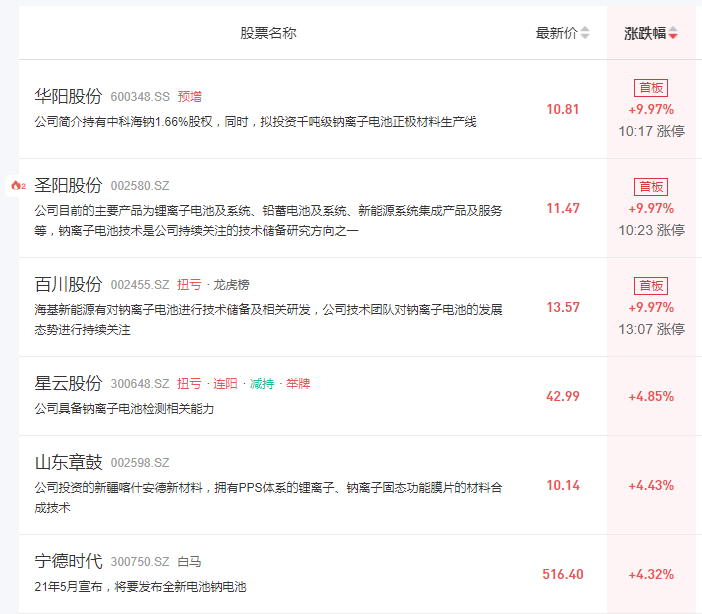The height and width of the screenshot is (614, 702).
Task: Click 星云股份 description 公司具备钠离子电池检测相关能力
Action: coord(124,408)
